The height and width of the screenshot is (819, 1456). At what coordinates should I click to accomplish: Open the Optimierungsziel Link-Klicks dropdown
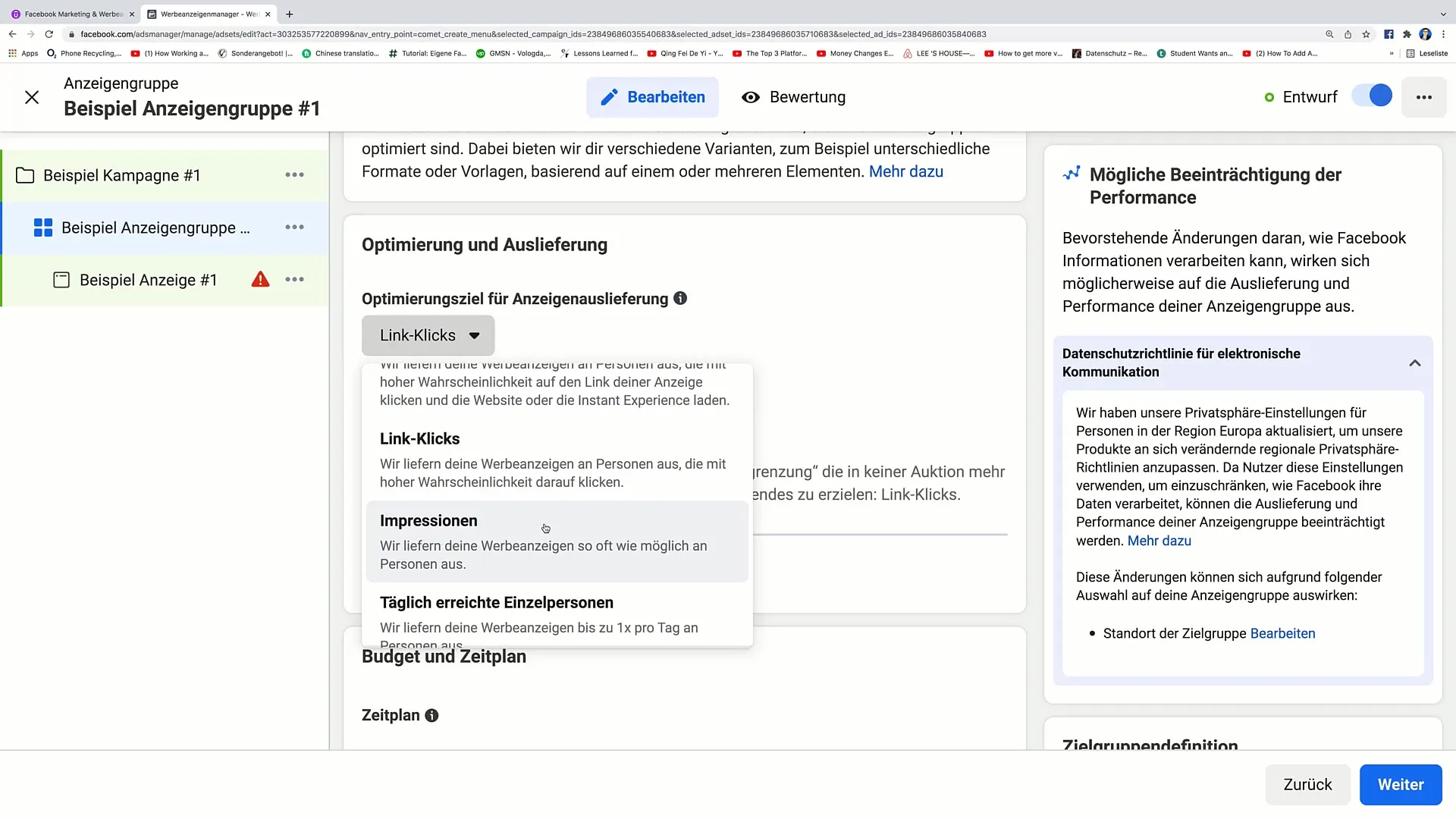[x=428, y=335]
